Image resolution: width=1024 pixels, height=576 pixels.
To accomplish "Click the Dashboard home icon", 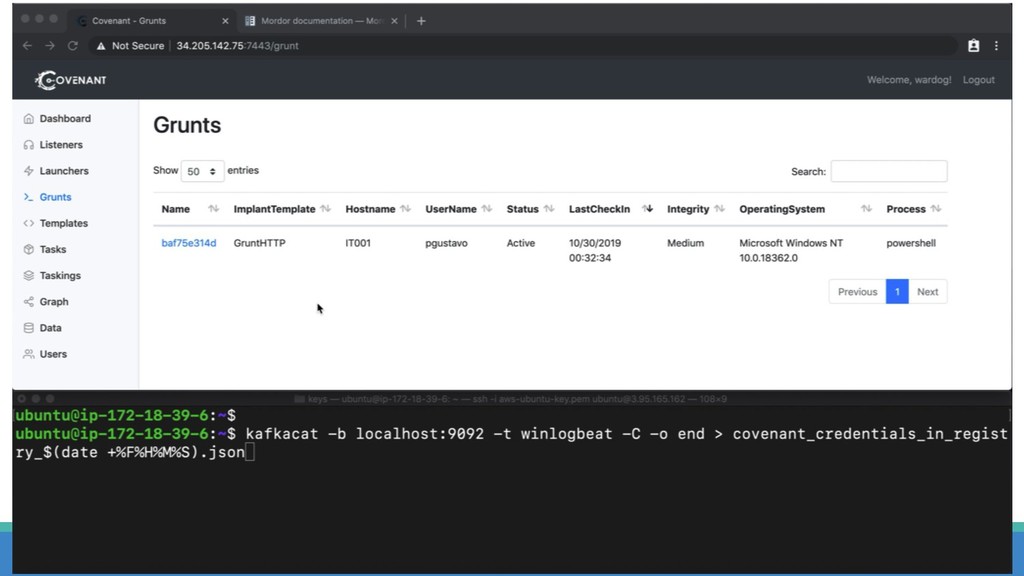I will [29, 119].
